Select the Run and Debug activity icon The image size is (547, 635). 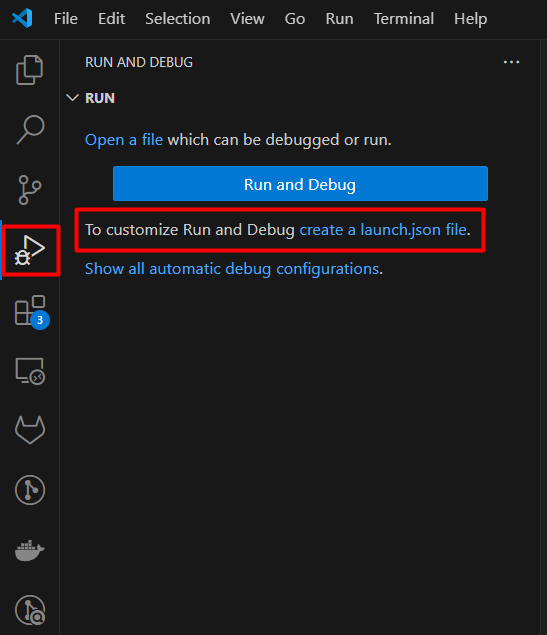[x=30, y=250]
